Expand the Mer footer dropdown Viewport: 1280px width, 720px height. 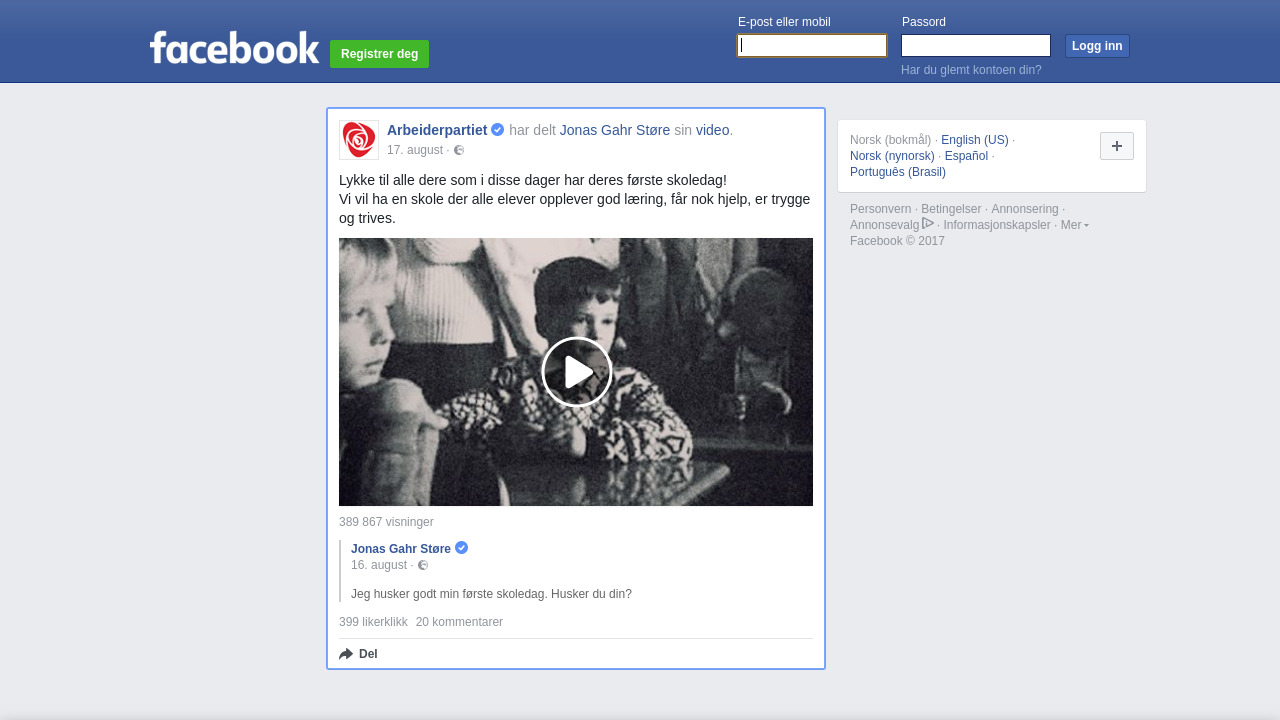coord(1074,225)
